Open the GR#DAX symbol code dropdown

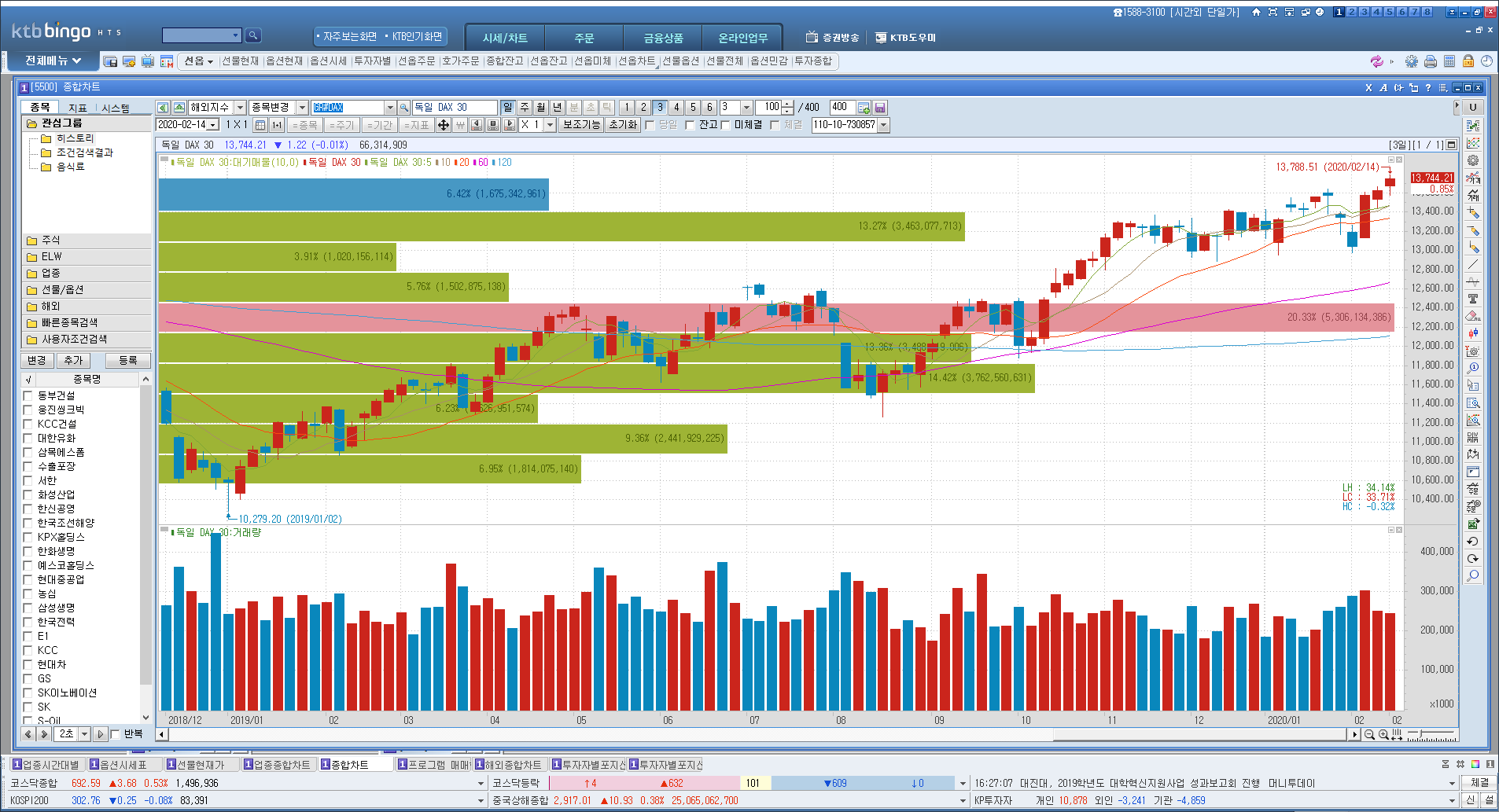coord(389,108)
